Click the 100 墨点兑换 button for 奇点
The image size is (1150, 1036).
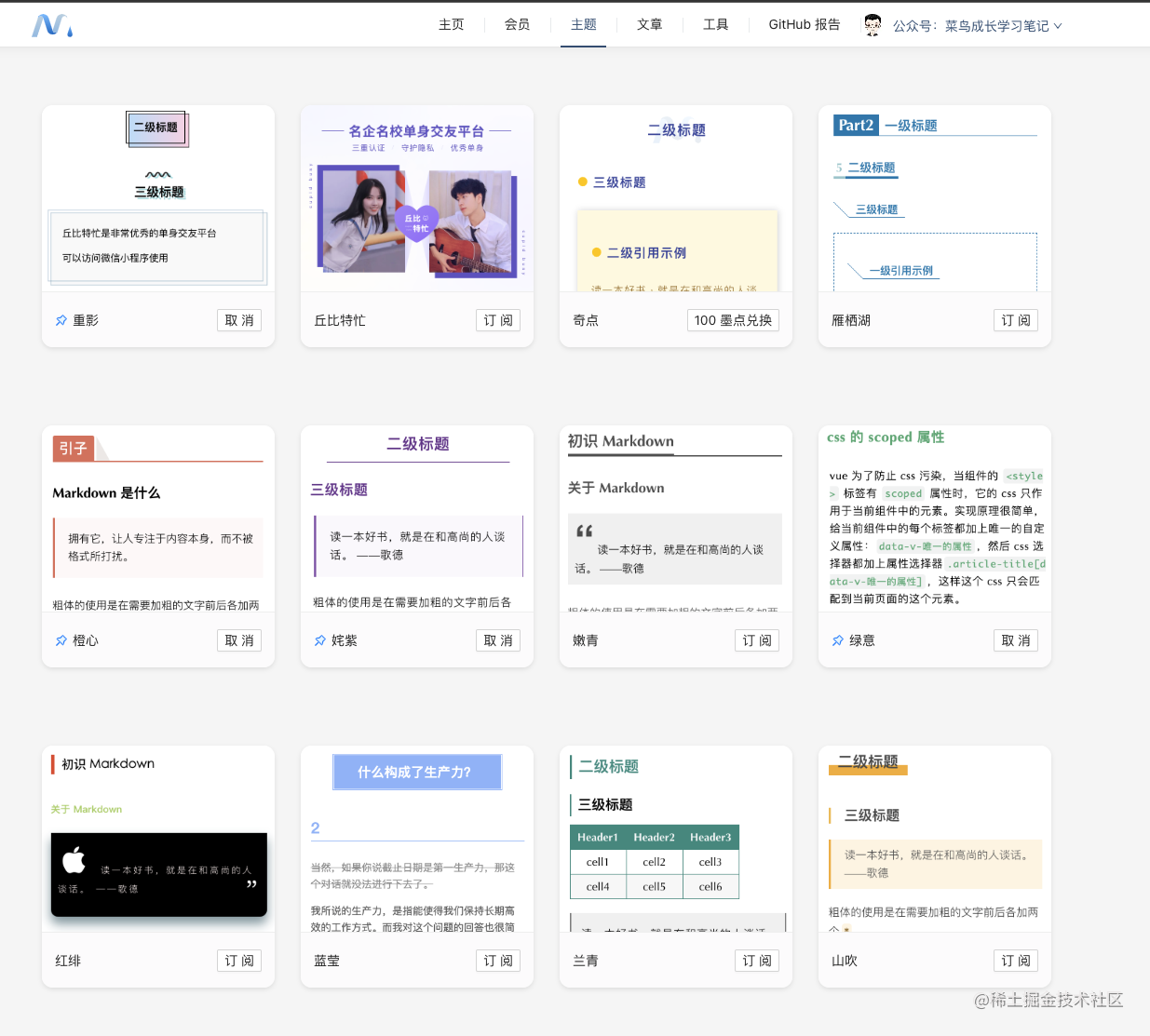733,320
